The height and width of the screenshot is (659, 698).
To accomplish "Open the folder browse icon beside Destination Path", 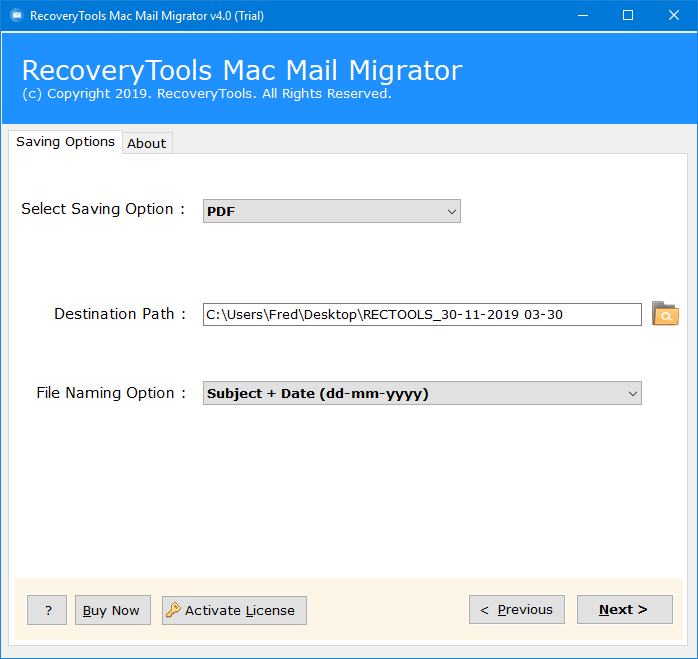I will click(665, 314).
